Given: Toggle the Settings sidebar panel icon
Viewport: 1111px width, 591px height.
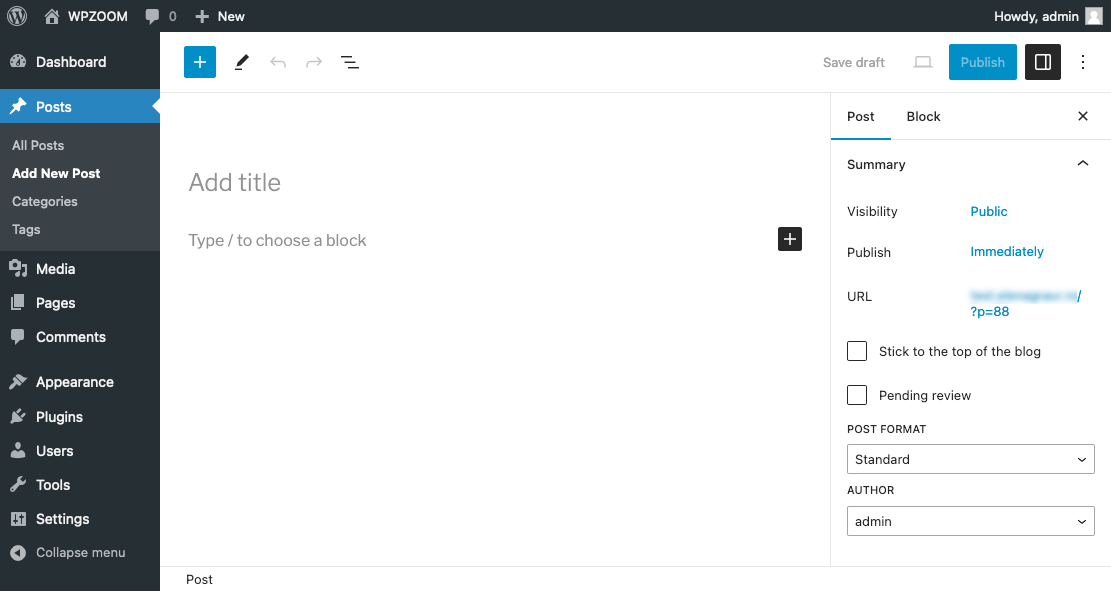Looking at the screenshot, I should pos(1043,62).
